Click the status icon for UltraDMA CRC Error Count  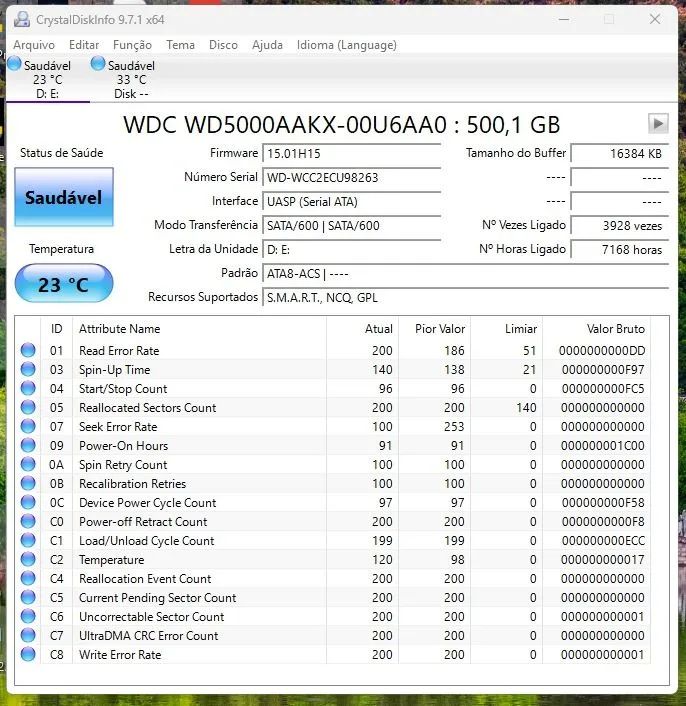[28, 635]
